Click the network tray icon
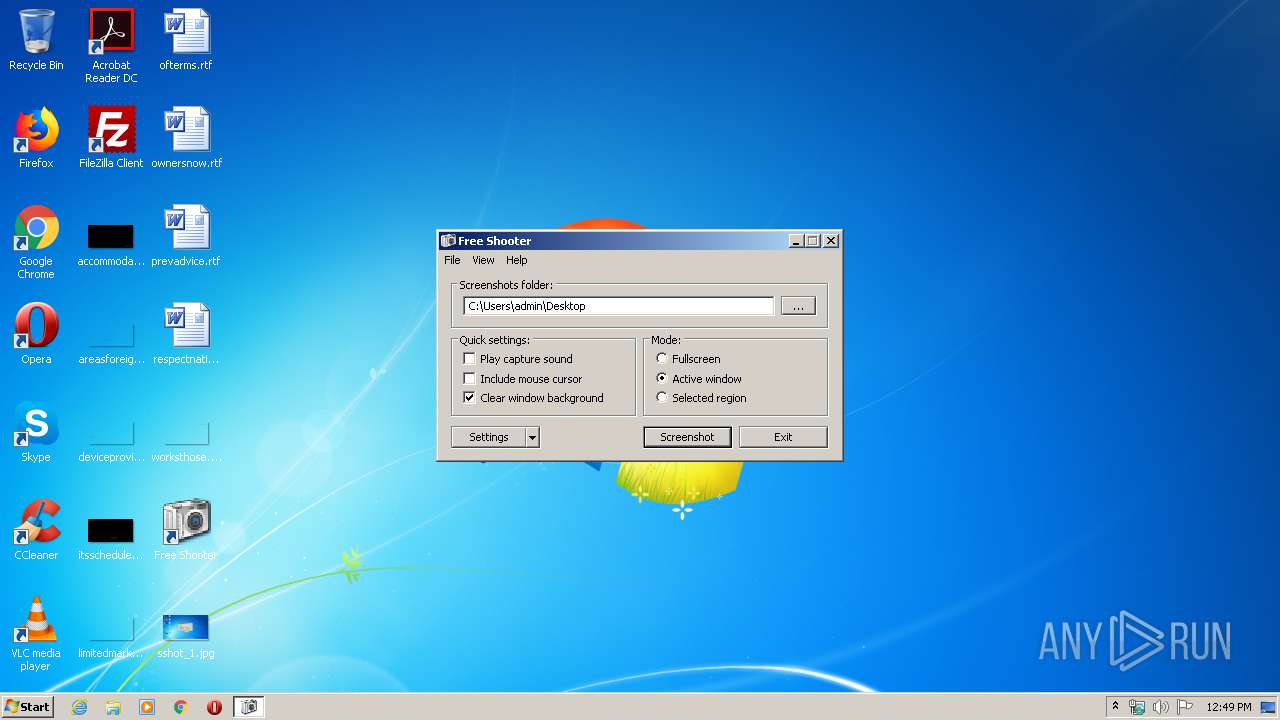 click(x=1137, y=707)
